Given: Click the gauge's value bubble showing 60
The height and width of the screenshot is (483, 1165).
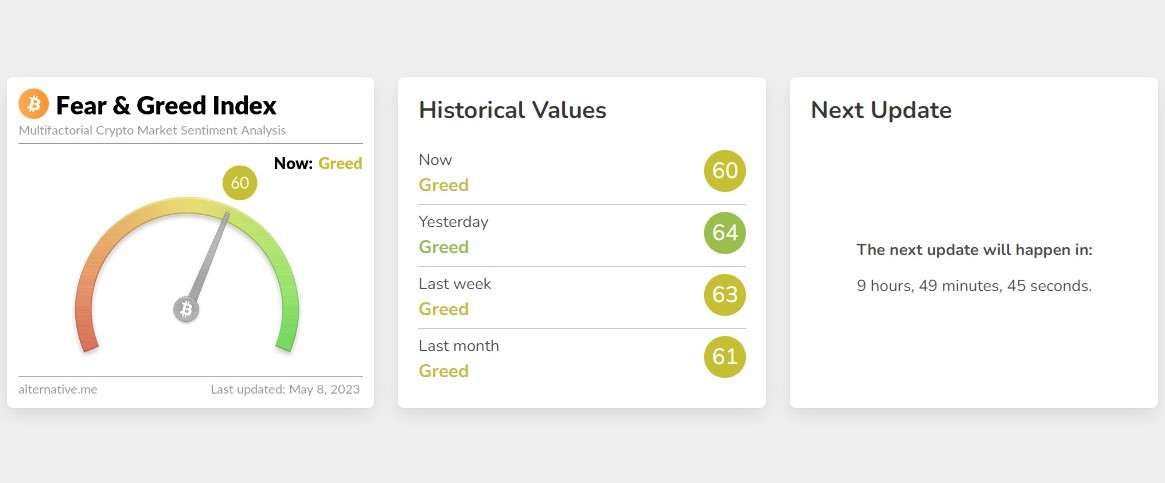Looking at the screenshot, I should coord(240,183).
